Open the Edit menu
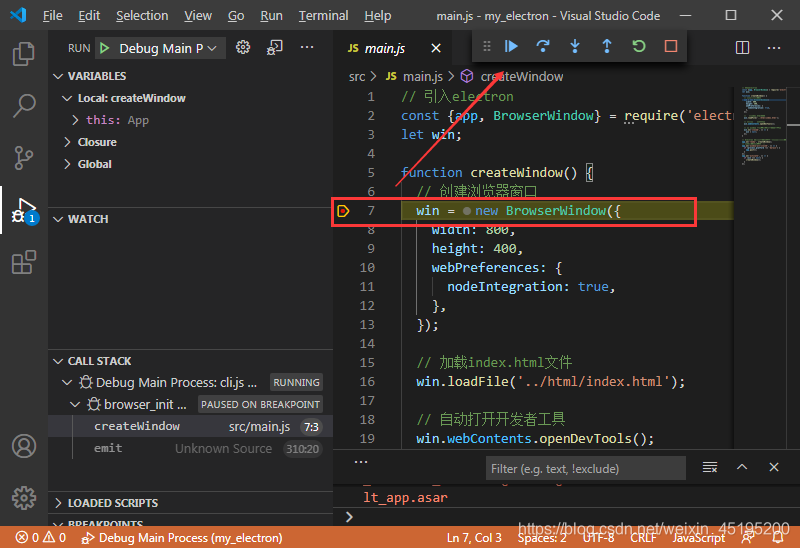The width and height of the screenshot is (800, 548). pos(89,16)
